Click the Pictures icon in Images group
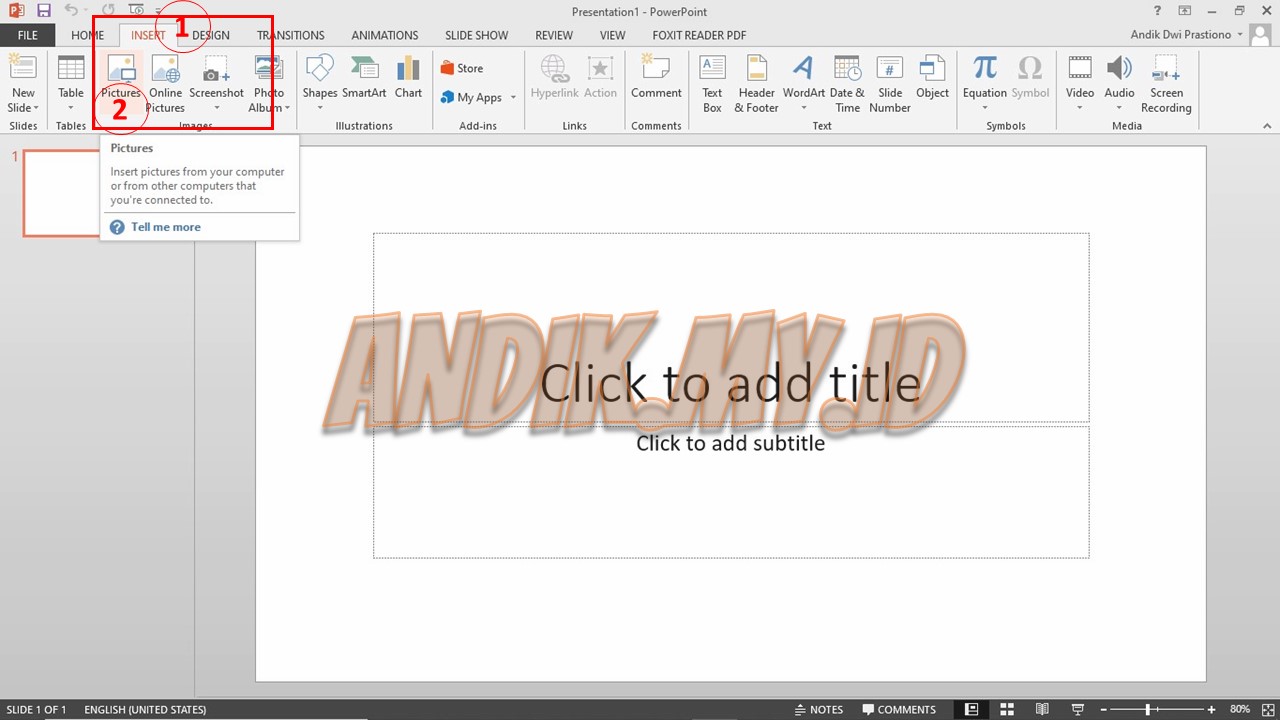Image resolution: width=1280 pixels, height=720 pixels. [x=121, y=68]
